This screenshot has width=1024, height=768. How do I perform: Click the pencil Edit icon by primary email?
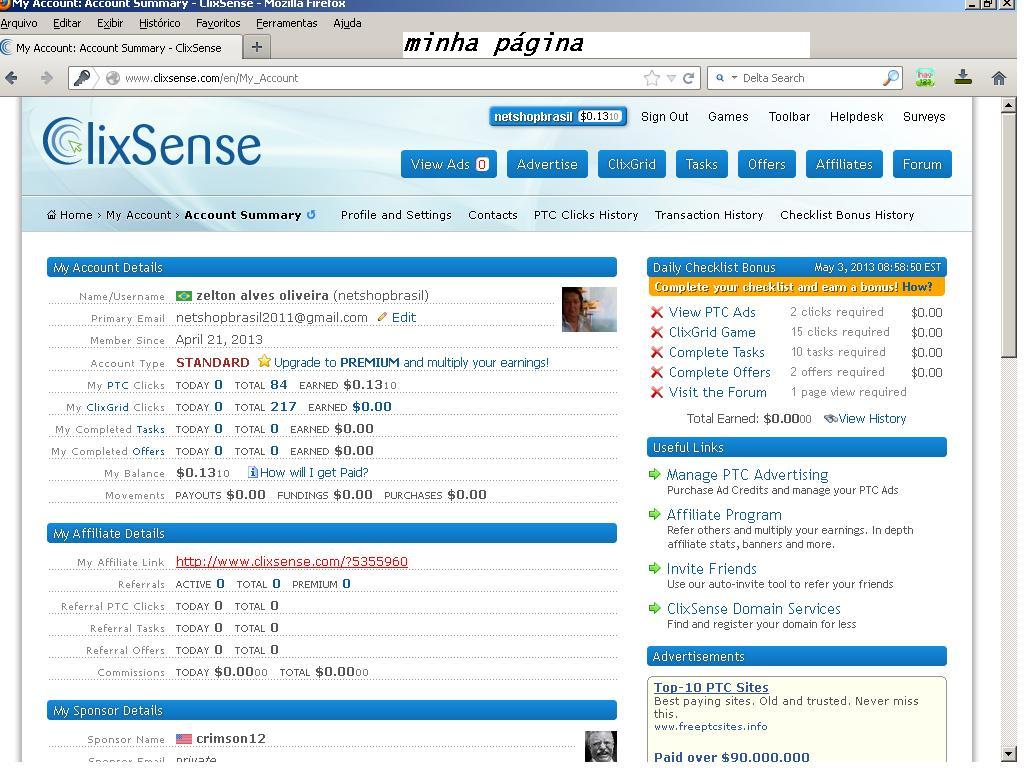pyautogui.click(x=382, y=317)
